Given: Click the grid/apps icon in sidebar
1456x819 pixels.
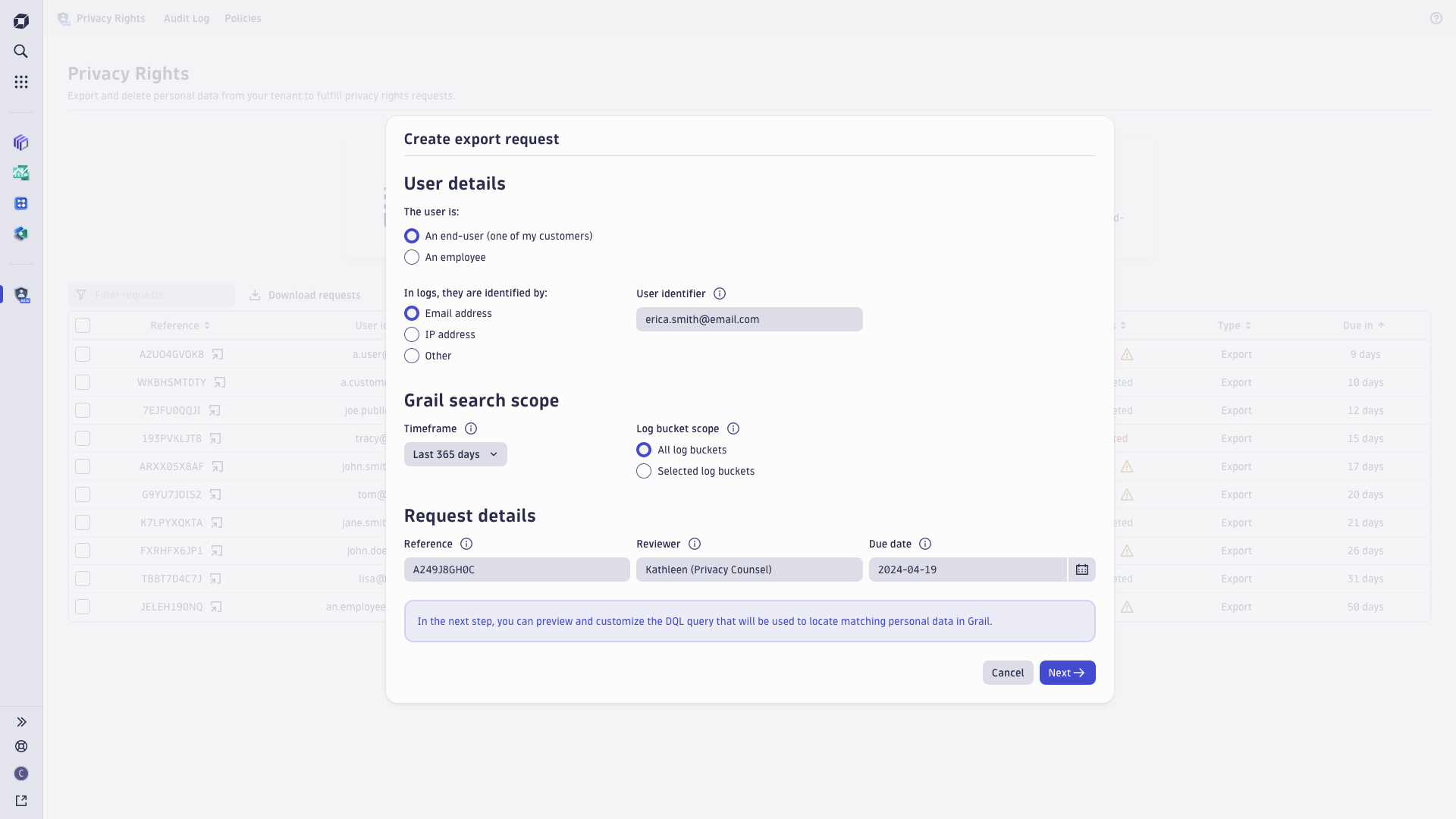Looking at the screenshot, I should tap(22, 82).
